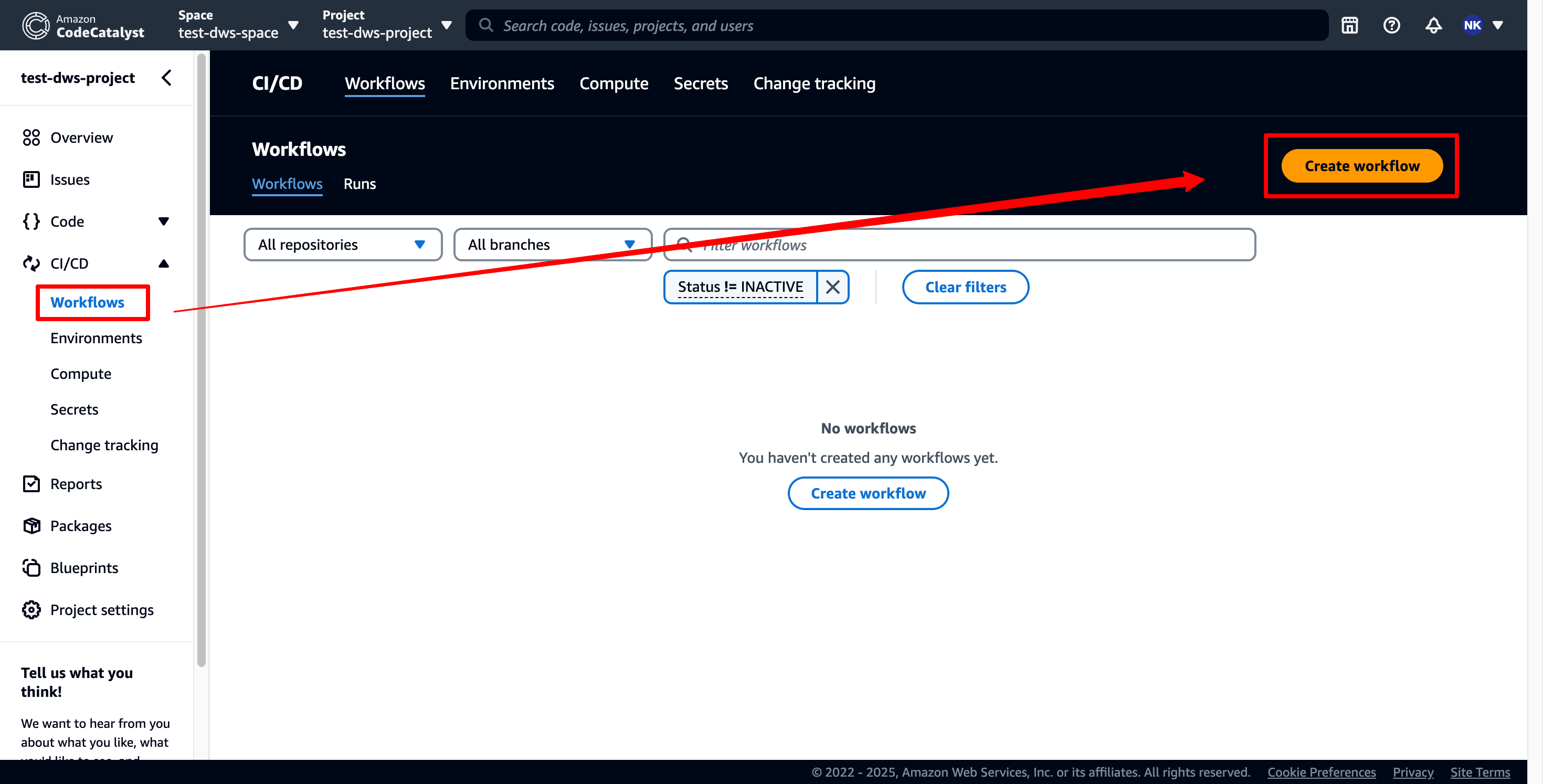Viewport: 1543px width, 784px height.
Task: Click the global search code and issues field
Action: [897, 25]
